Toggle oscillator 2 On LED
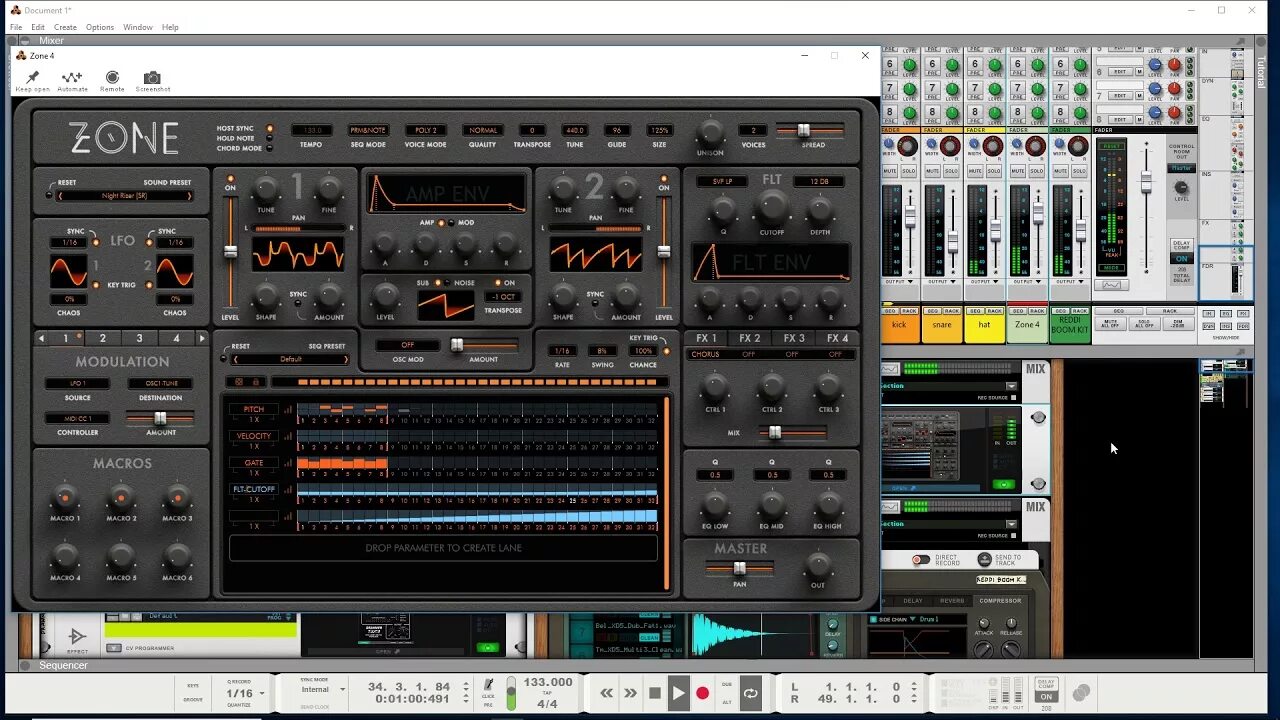Viewport: 1280px width, 720px height. click(663, 178)
